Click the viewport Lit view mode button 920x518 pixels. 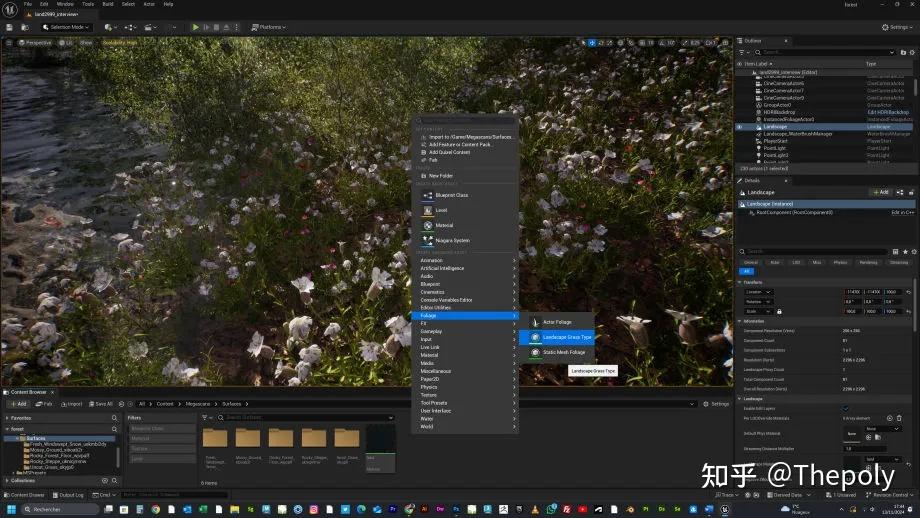pyautogui.click(x=66, y=43)
